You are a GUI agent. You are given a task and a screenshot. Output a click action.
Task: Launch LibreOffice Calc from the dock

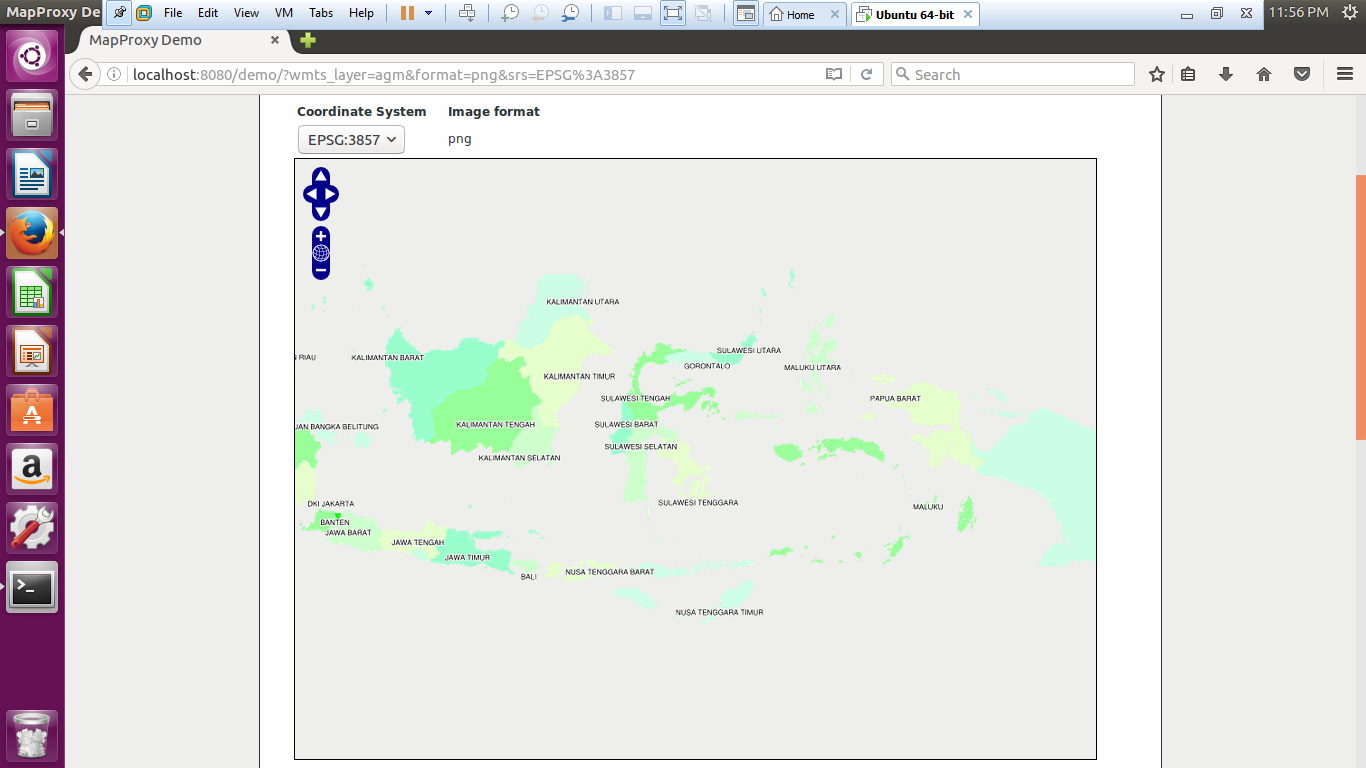tap(33, 293)
